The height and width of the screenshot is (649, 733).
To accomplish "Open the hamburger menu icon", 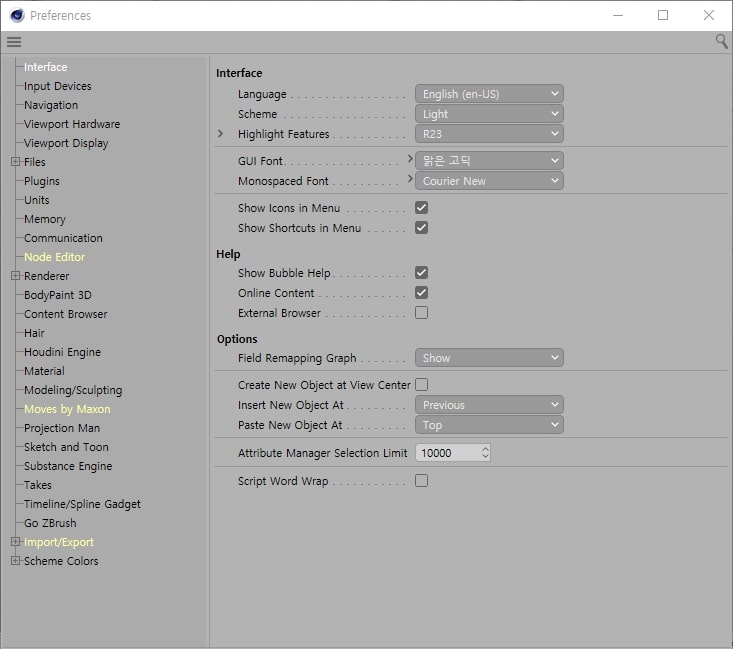I will tap(14, 42).
